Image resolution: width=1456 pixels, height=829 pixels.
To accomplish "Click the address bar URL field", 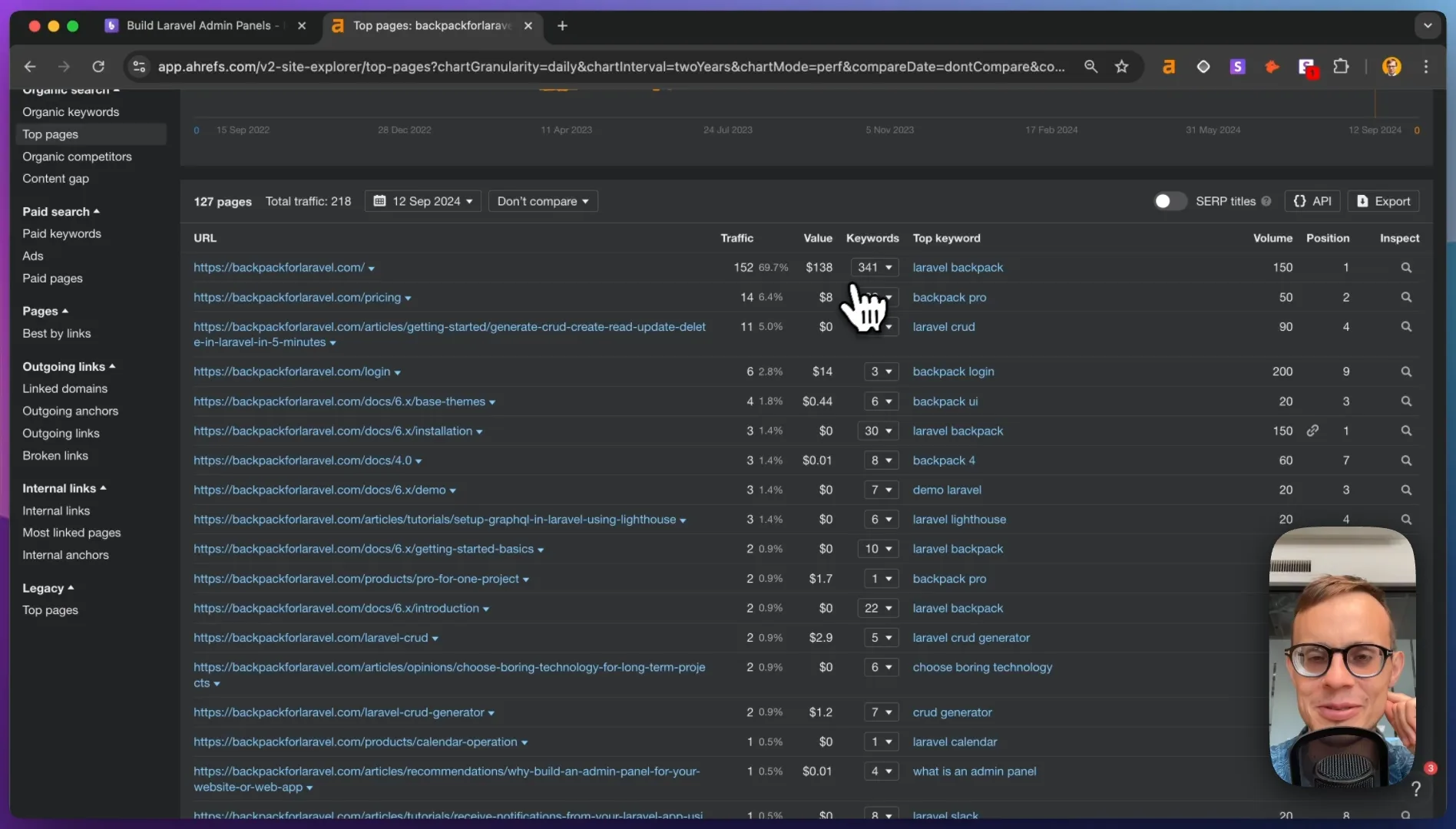I will click(x=611, y=67).
